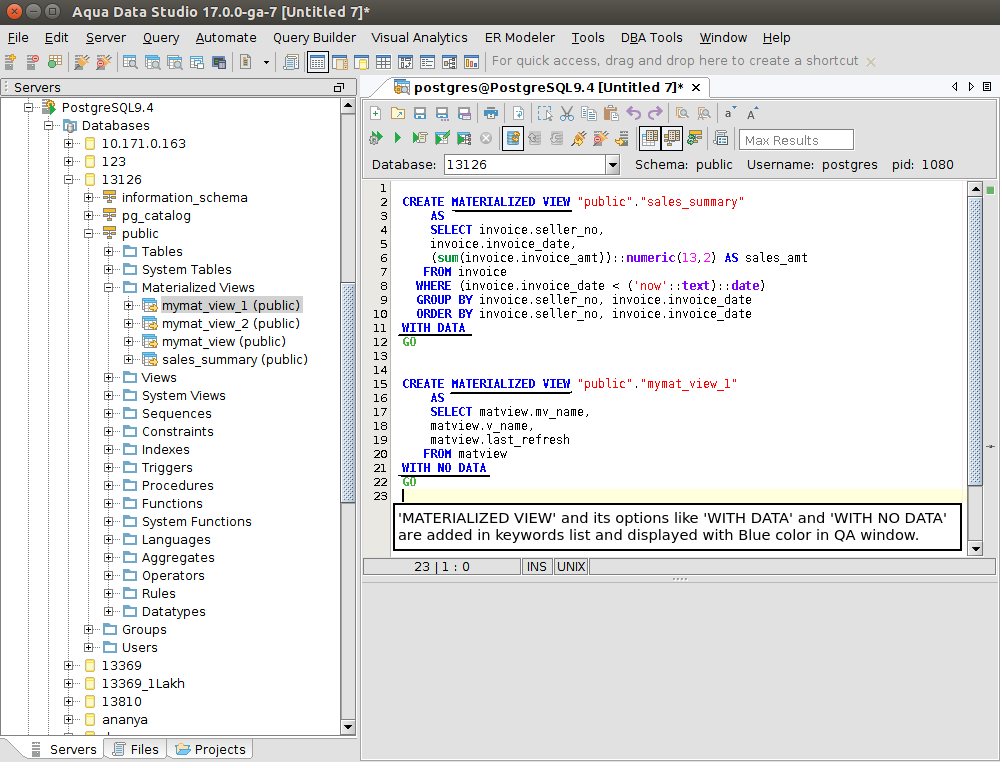Viewport: 1002px width, 768px height.
Task: Toggle the grid results view button
Action: click(649, 138)
